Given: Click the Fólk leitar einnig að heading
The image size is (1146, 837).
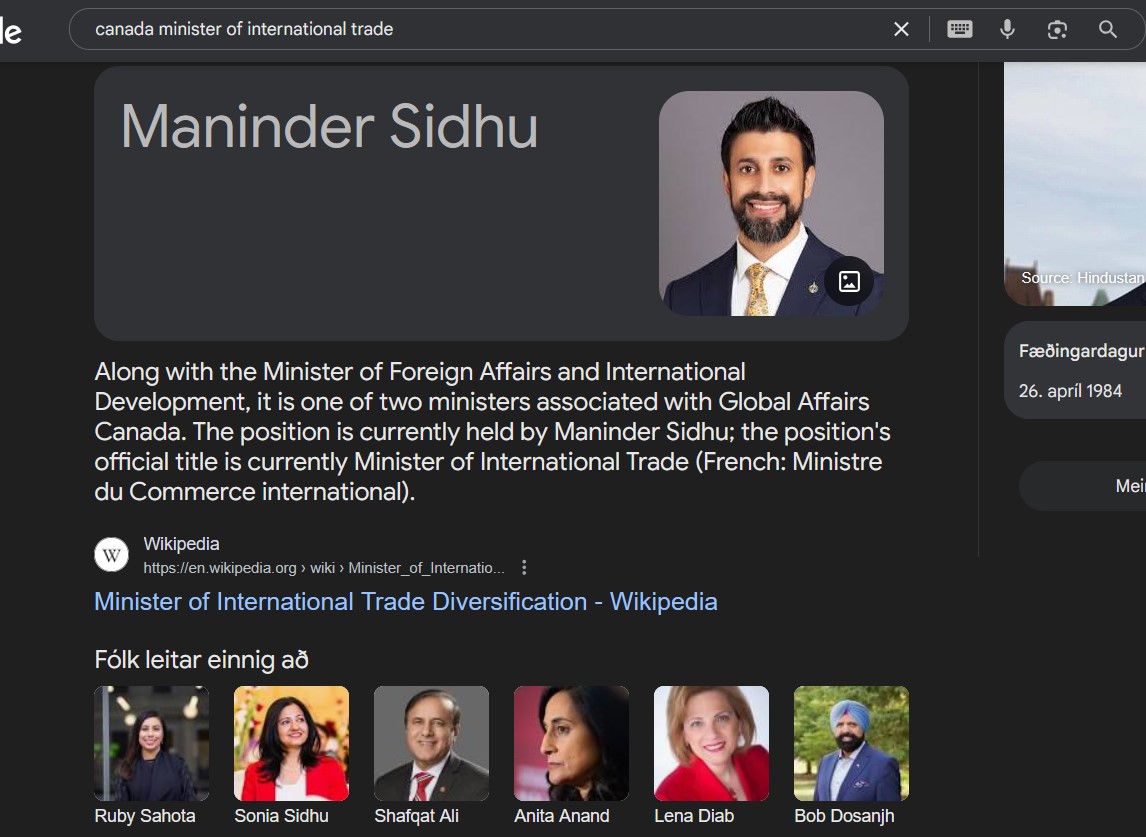Looking at the screenshot, I should tap(202, 659).
